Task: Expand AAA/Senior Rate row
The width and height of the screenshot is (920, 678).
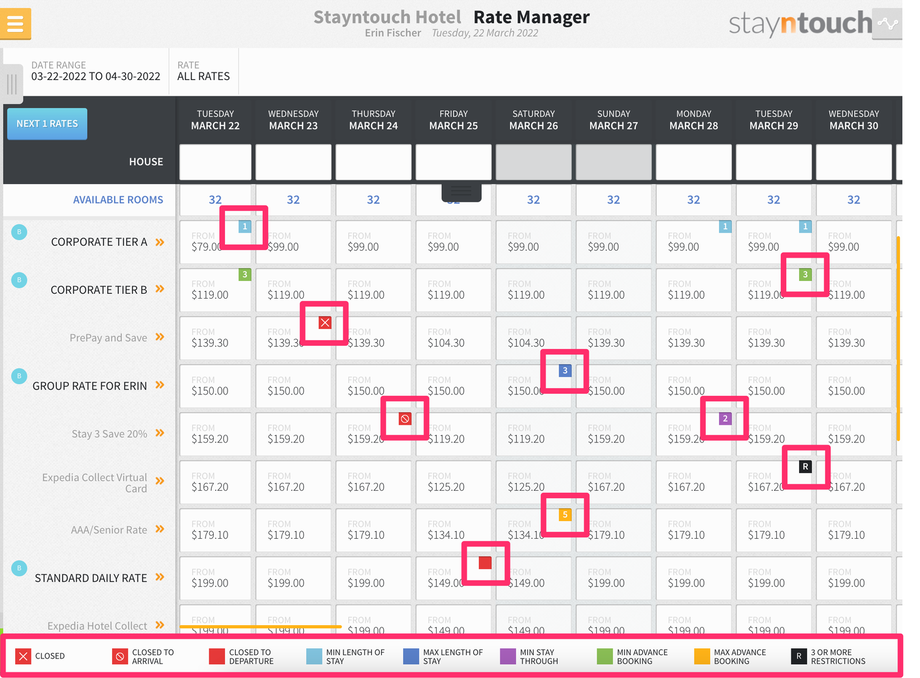Action: (160, 530)
